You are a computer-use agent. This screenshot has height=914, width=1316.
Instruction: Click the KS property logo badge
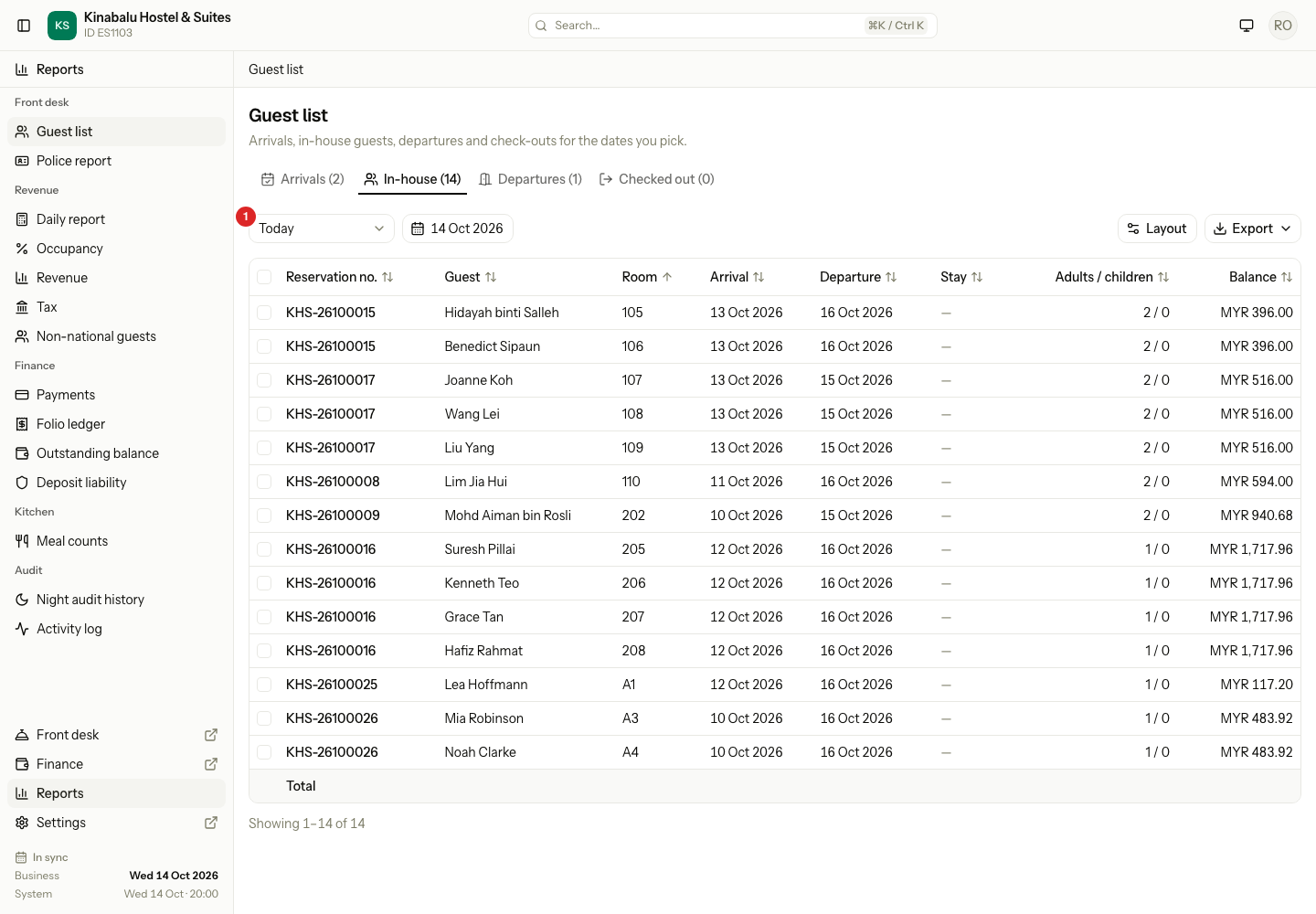click(62, 26)
